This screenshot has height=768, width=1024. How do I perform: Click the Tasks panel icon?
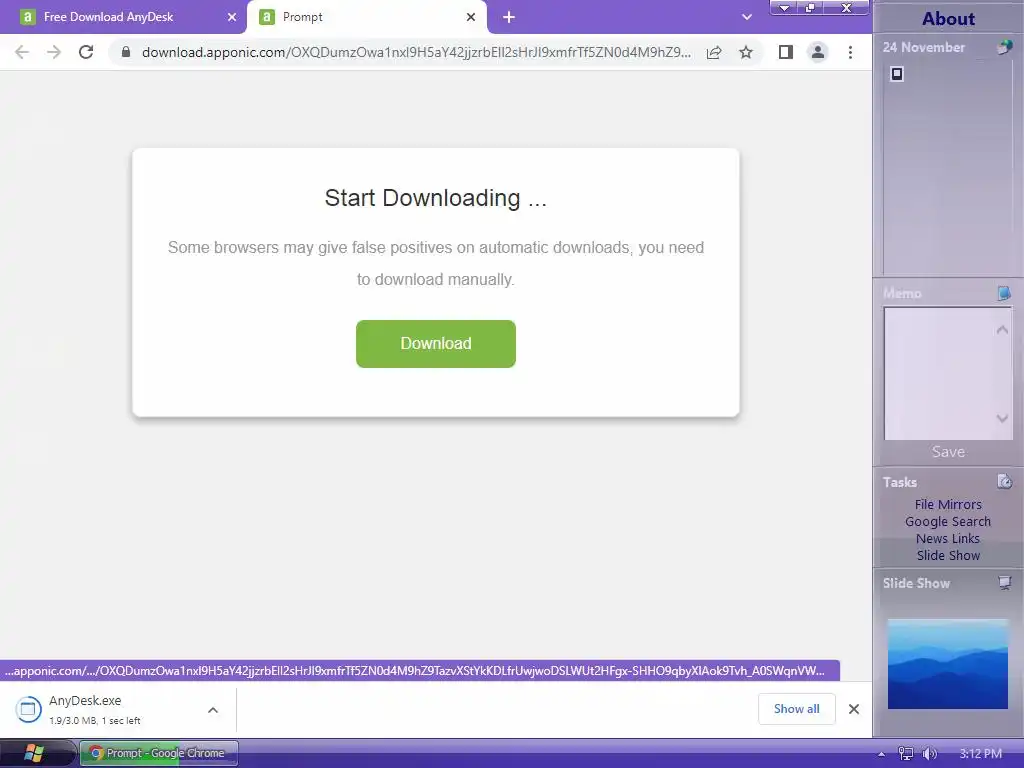pos(1004,481)
